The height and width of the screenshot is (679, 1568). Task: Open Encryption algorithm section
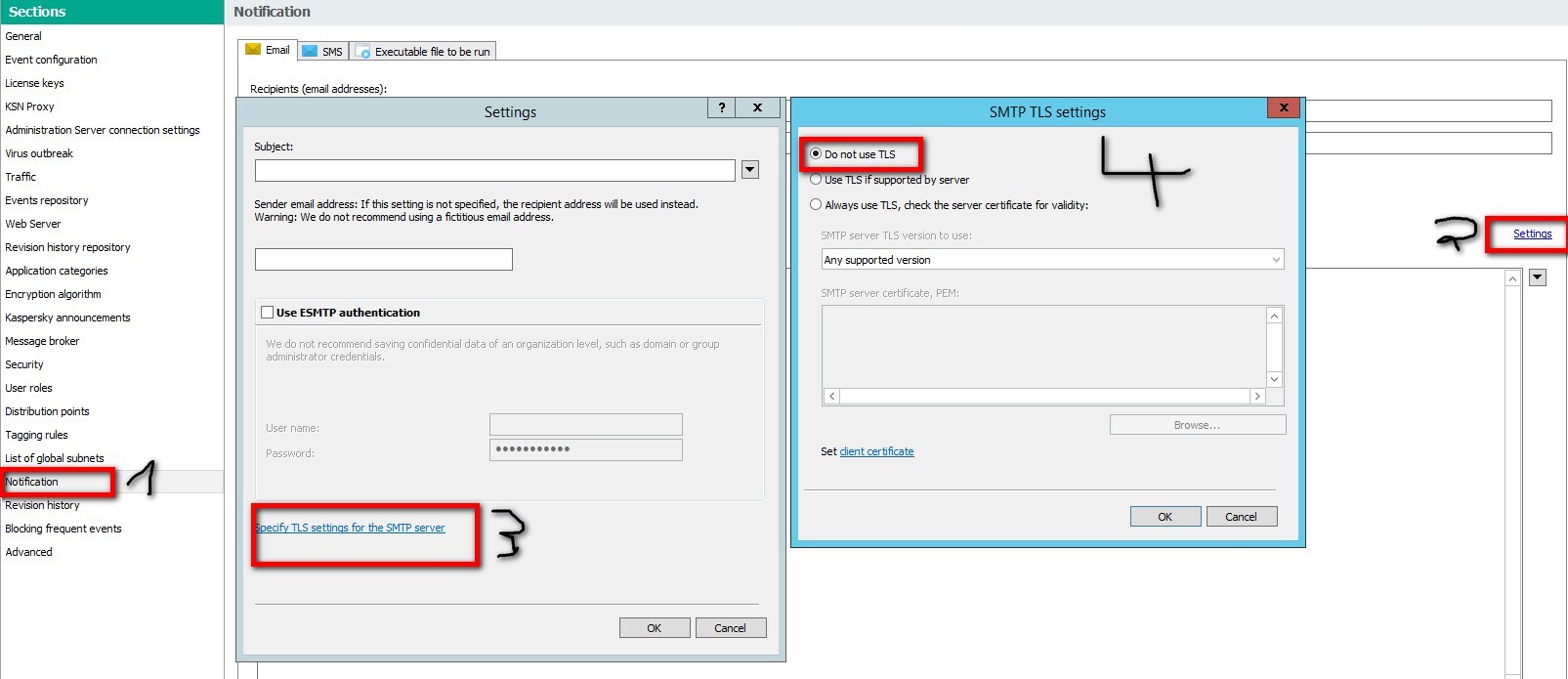click(x=53, y=294)
